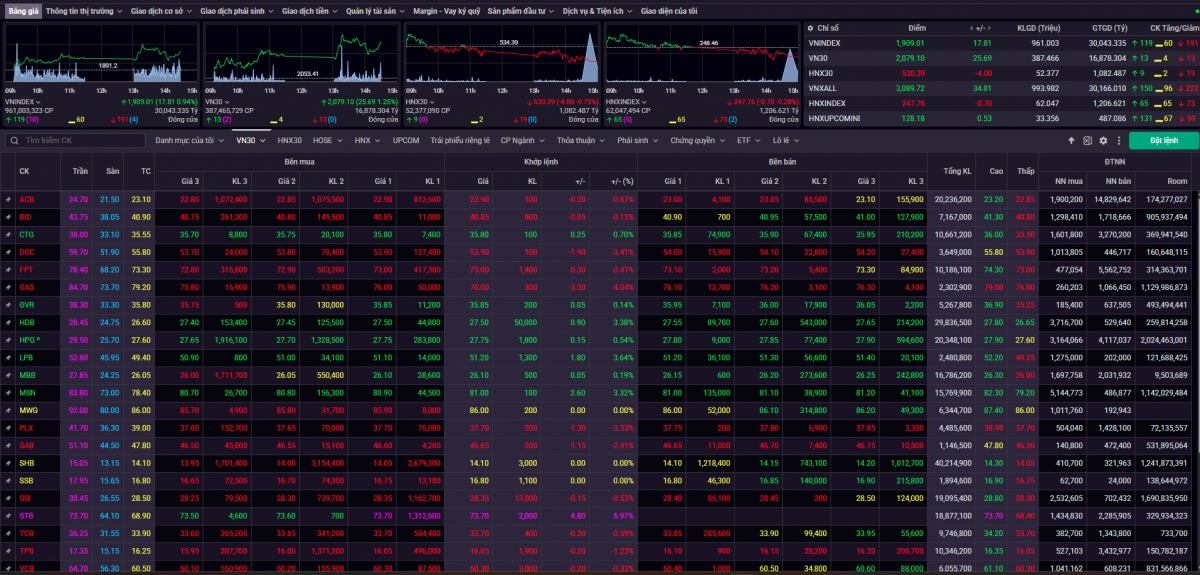Screen dimensions: 1200x575
Task: Pin the MWG row using its pin icon
Action: 8,410
